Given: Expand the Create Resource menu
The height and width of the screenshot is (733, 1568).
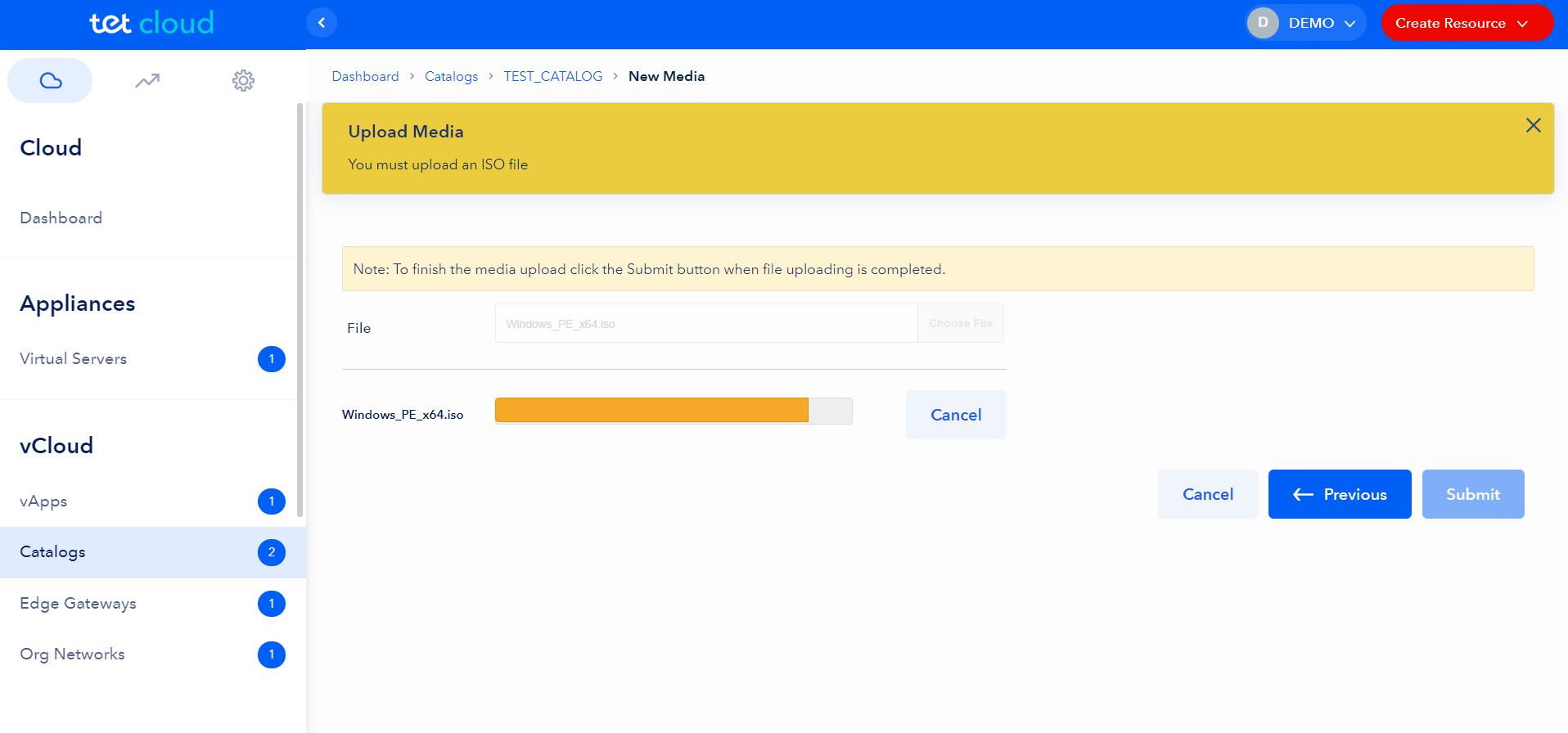Looking at the screenshot, I should 1467,23.
